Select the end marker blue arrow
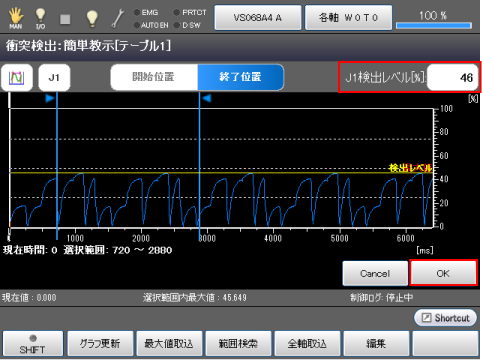The image size is (482, 360). pyautogui.click(x=207, y=98)
